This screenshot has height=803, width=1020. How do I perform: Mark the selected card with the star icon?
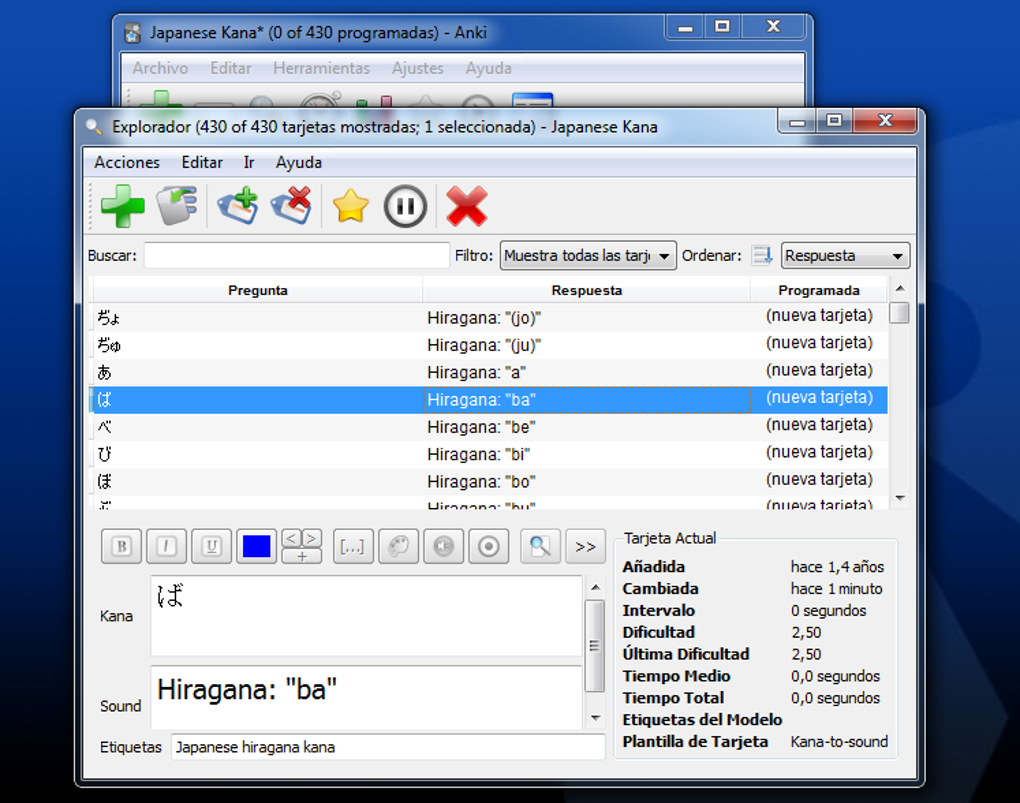(350, 205)
